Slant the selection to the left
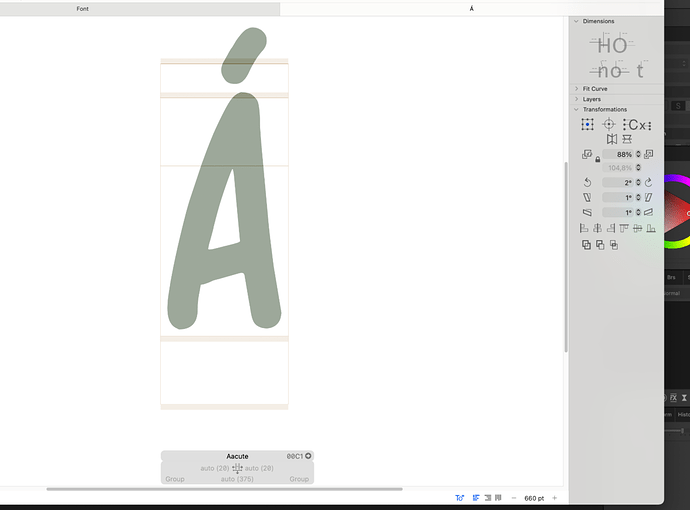The width and height of the screenshot is (690, 510). pos(587,197)
